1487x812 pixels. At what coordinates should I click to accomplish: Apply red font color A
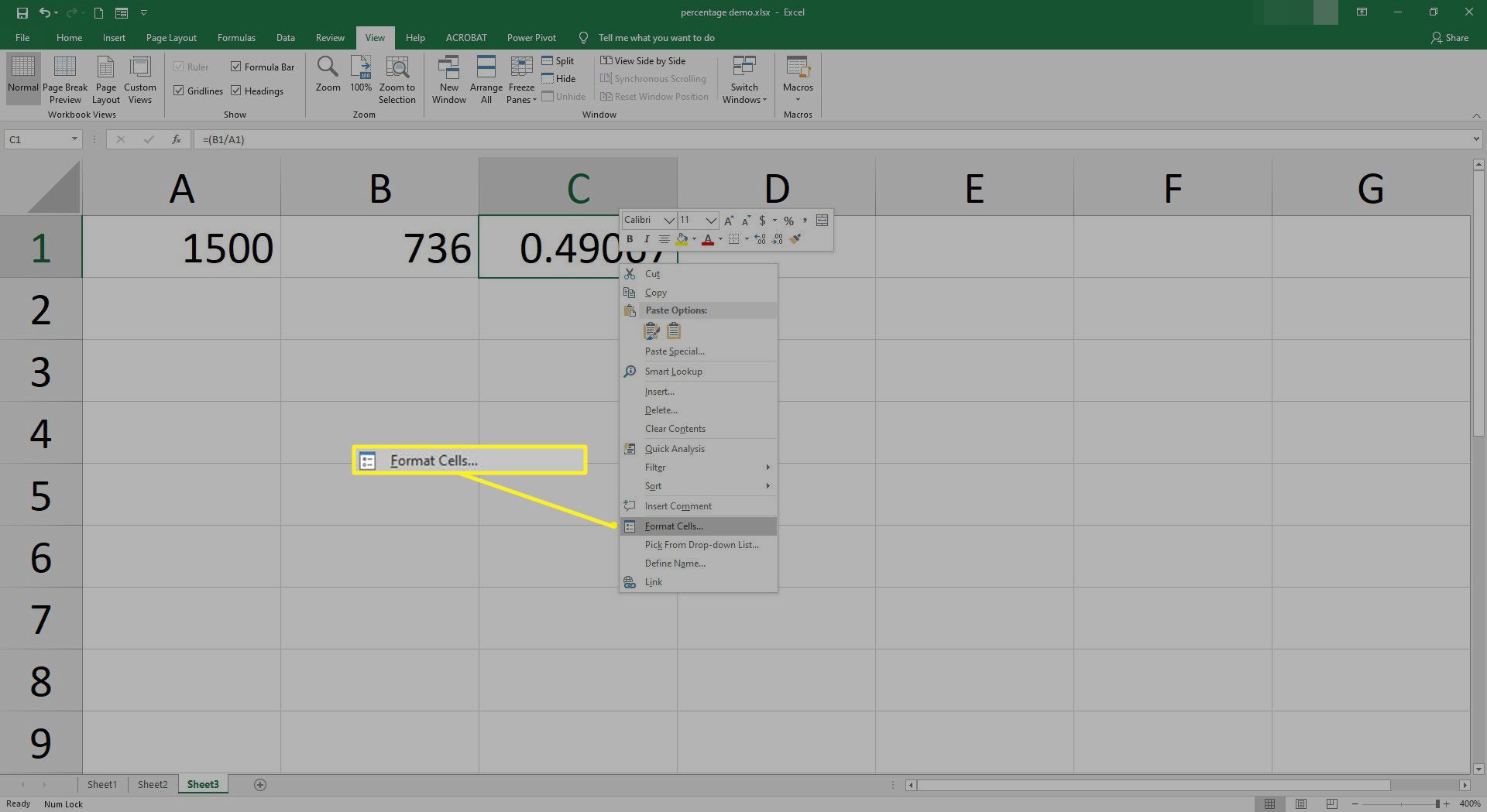(x=708, y=239)
